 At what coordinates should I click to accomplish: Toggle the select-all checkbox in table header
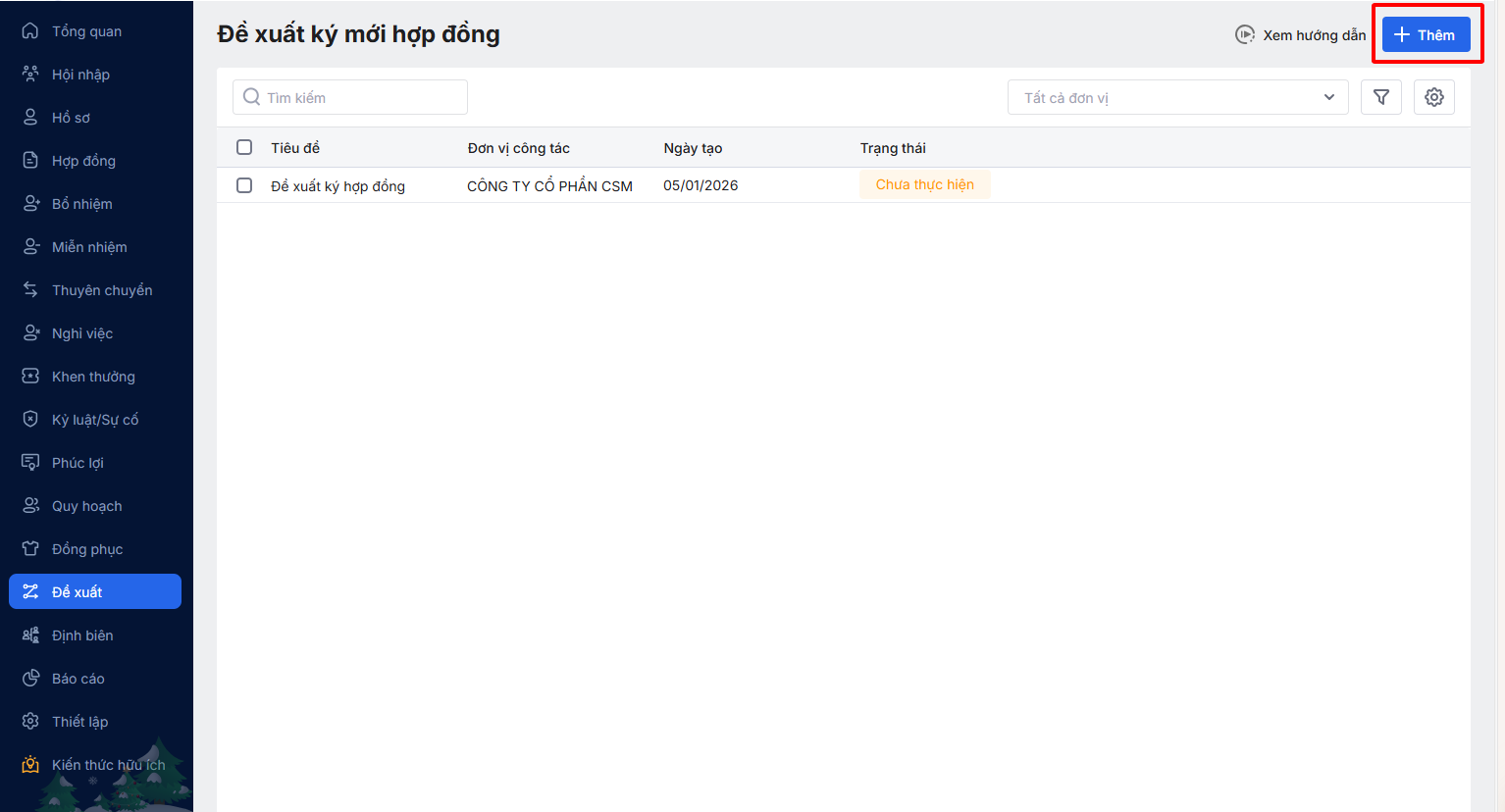[244, 148]
